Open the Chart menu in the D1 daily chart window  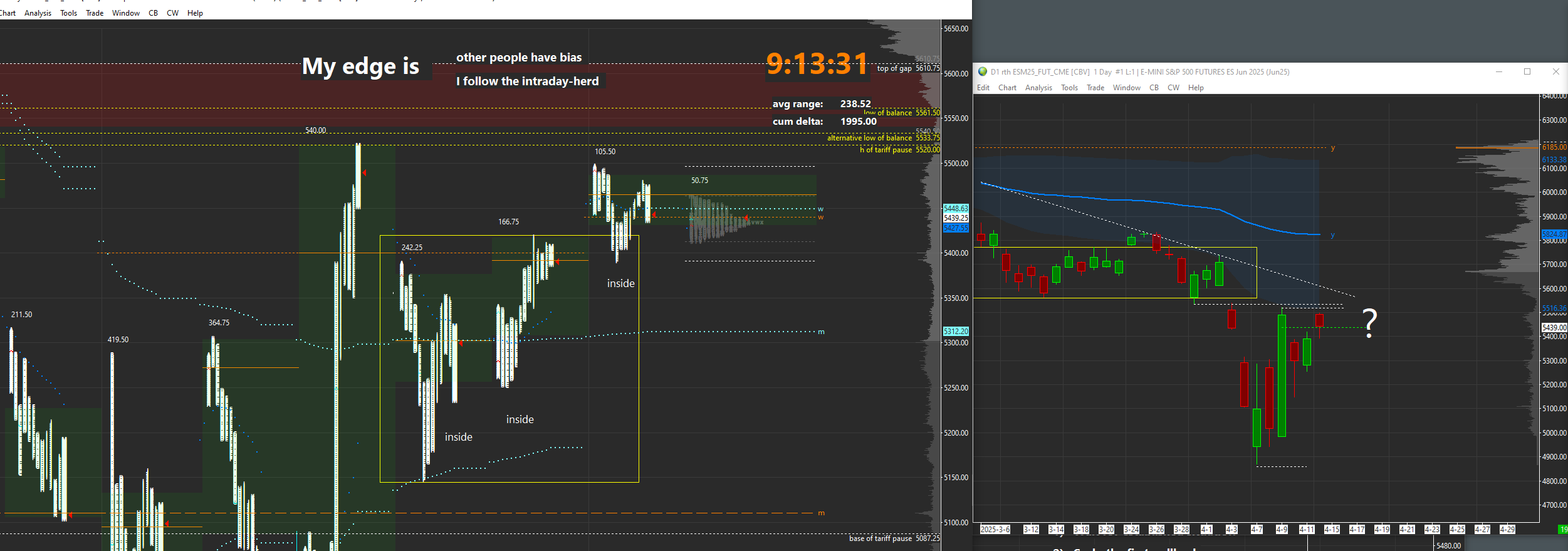[1007, 88]
